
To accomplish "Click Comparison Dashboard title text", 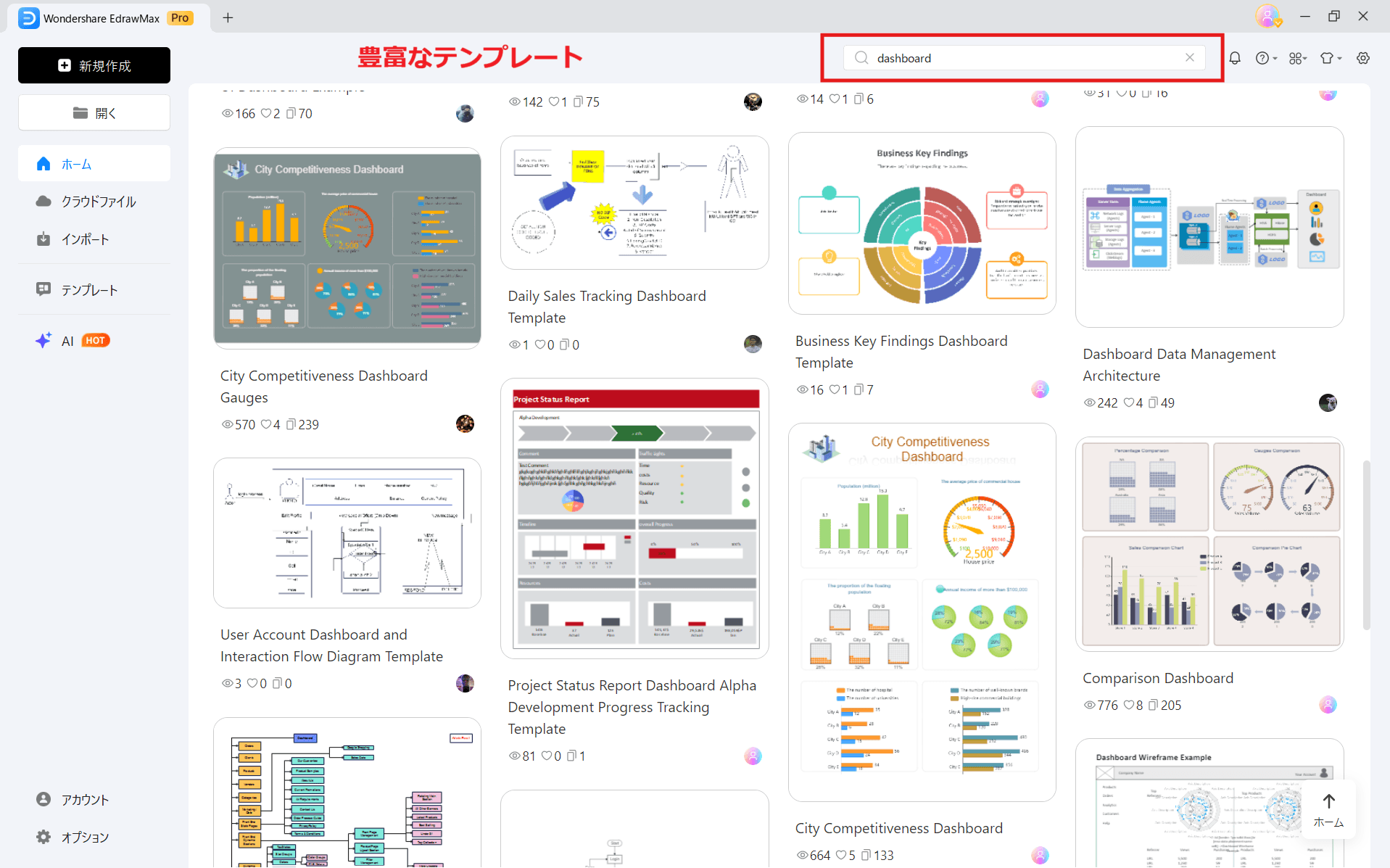I will point(1158,678).
